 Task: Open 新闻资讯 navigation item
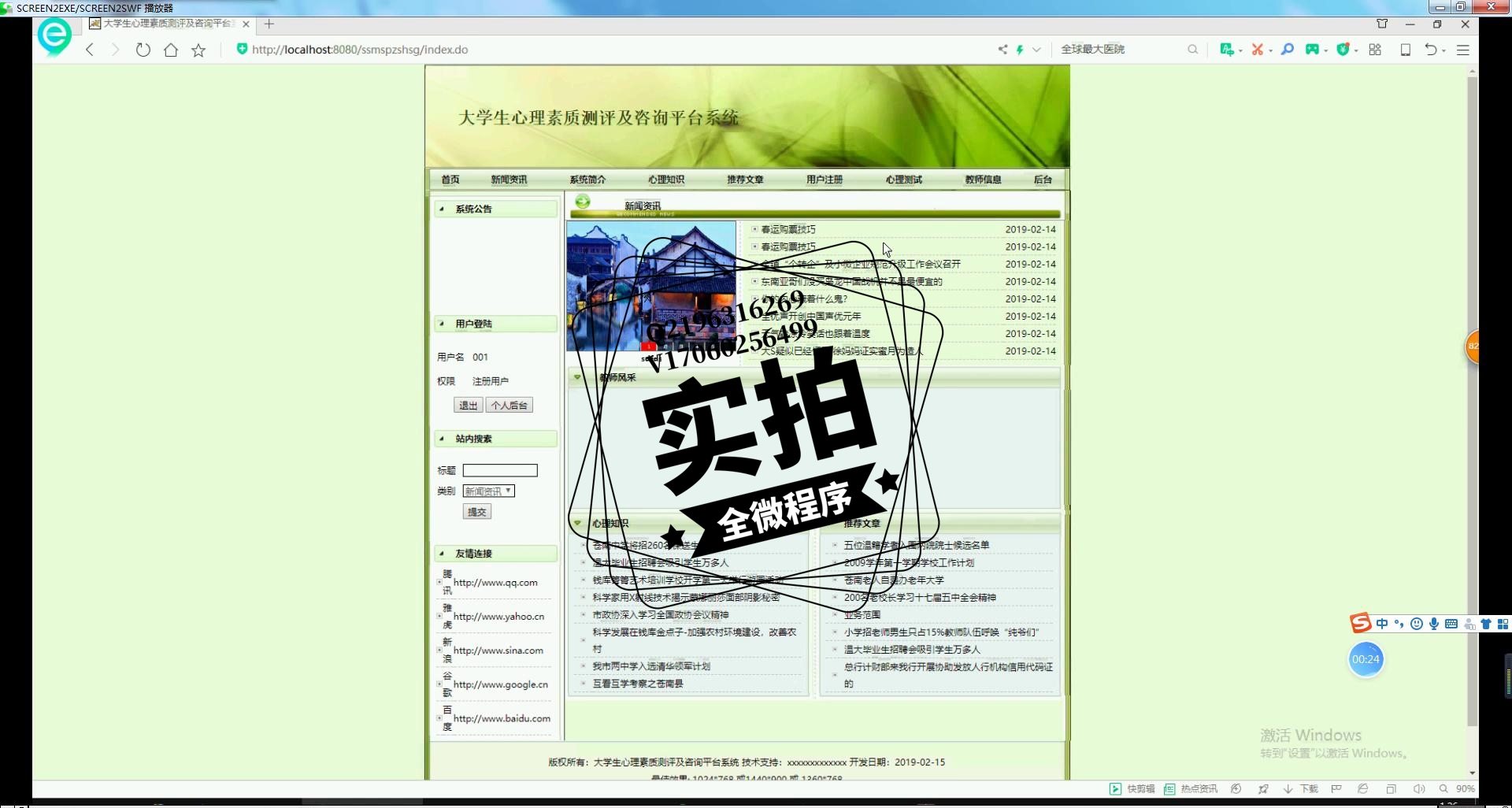tap(509, 180)
